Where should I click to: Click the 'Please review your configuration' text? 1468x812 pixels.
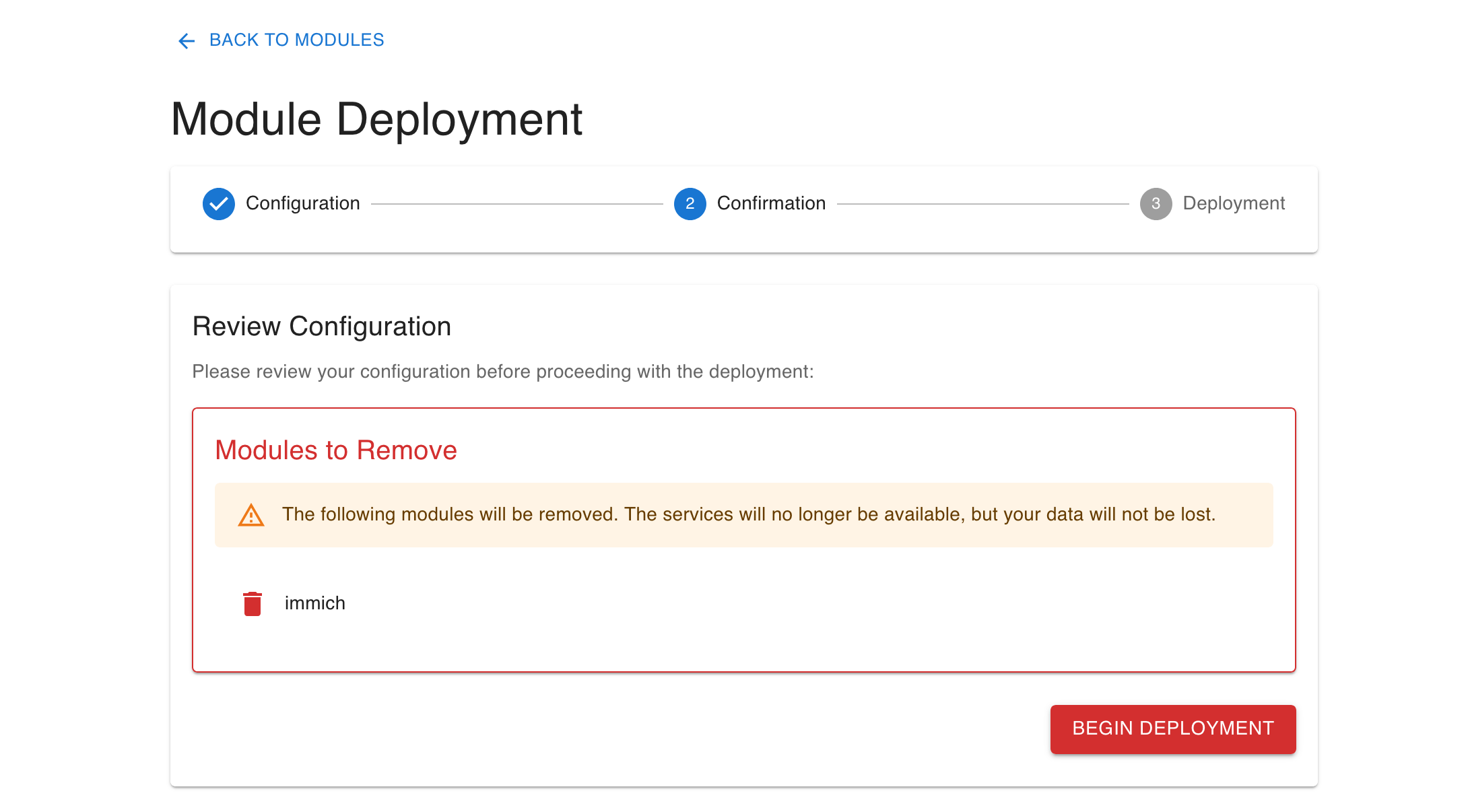coord(503,372)
